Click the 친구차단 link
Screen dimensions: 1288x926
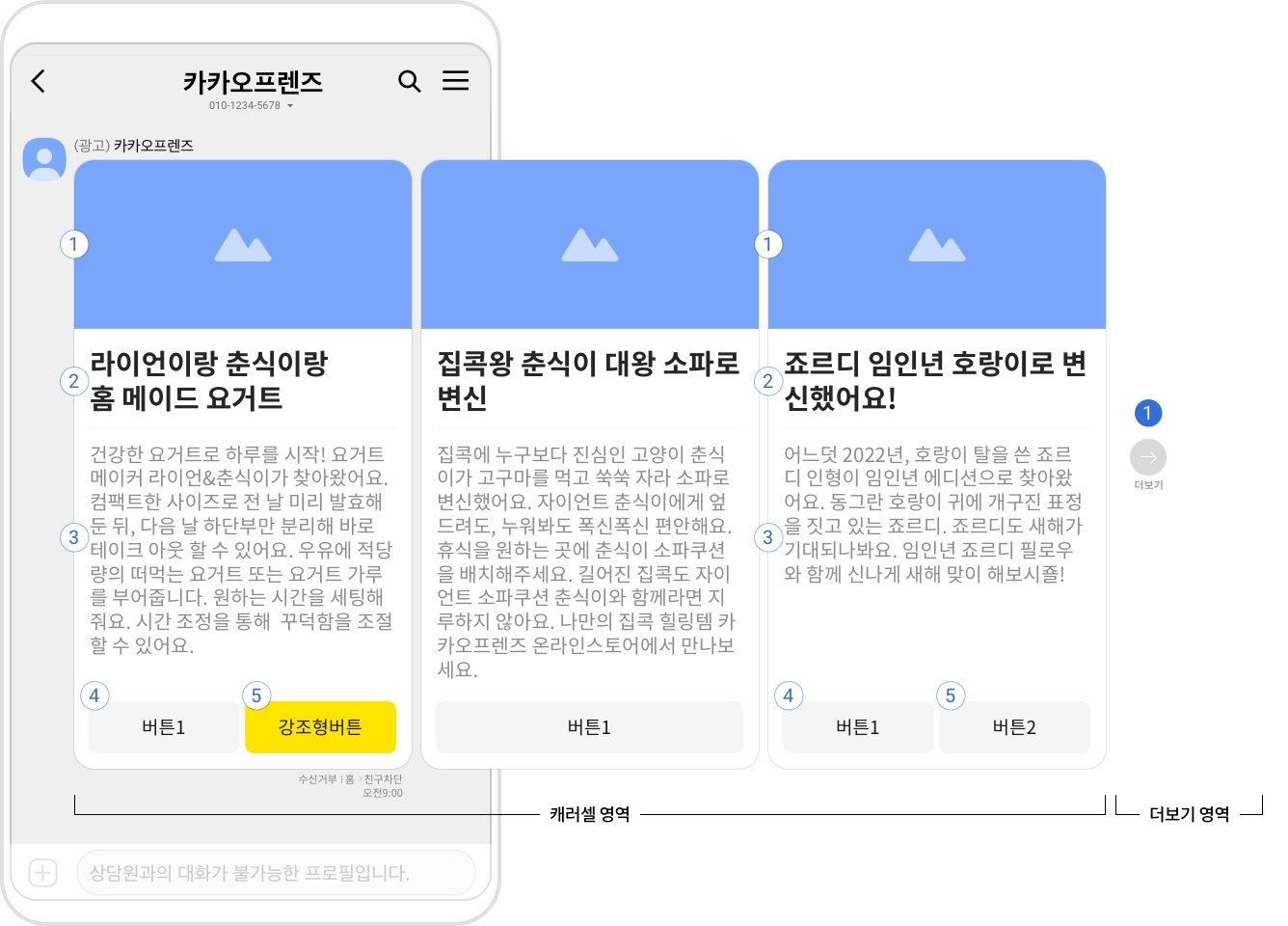tap(384, 779)
